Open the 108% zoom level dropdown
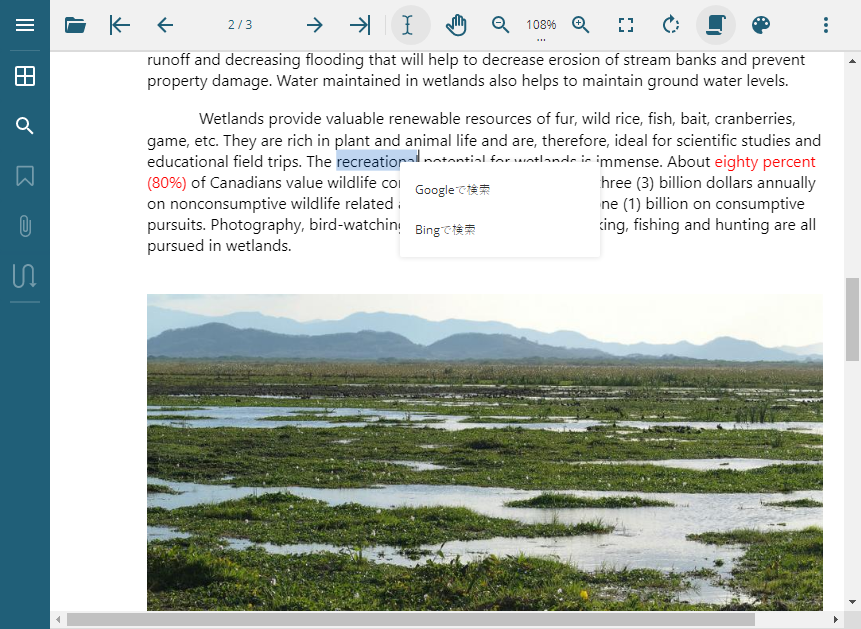The width and height of the screenshot is (861, 629). point(541,29)
